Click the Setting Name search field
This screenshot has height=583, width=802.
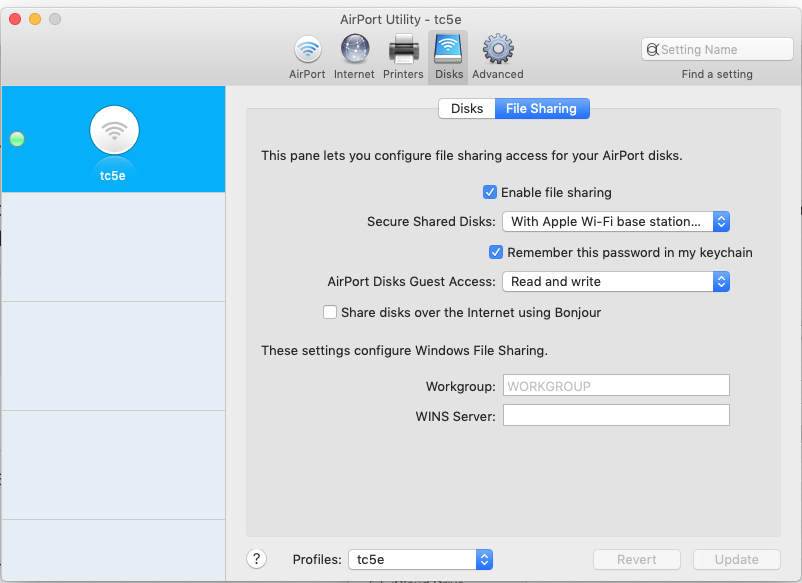717,50
